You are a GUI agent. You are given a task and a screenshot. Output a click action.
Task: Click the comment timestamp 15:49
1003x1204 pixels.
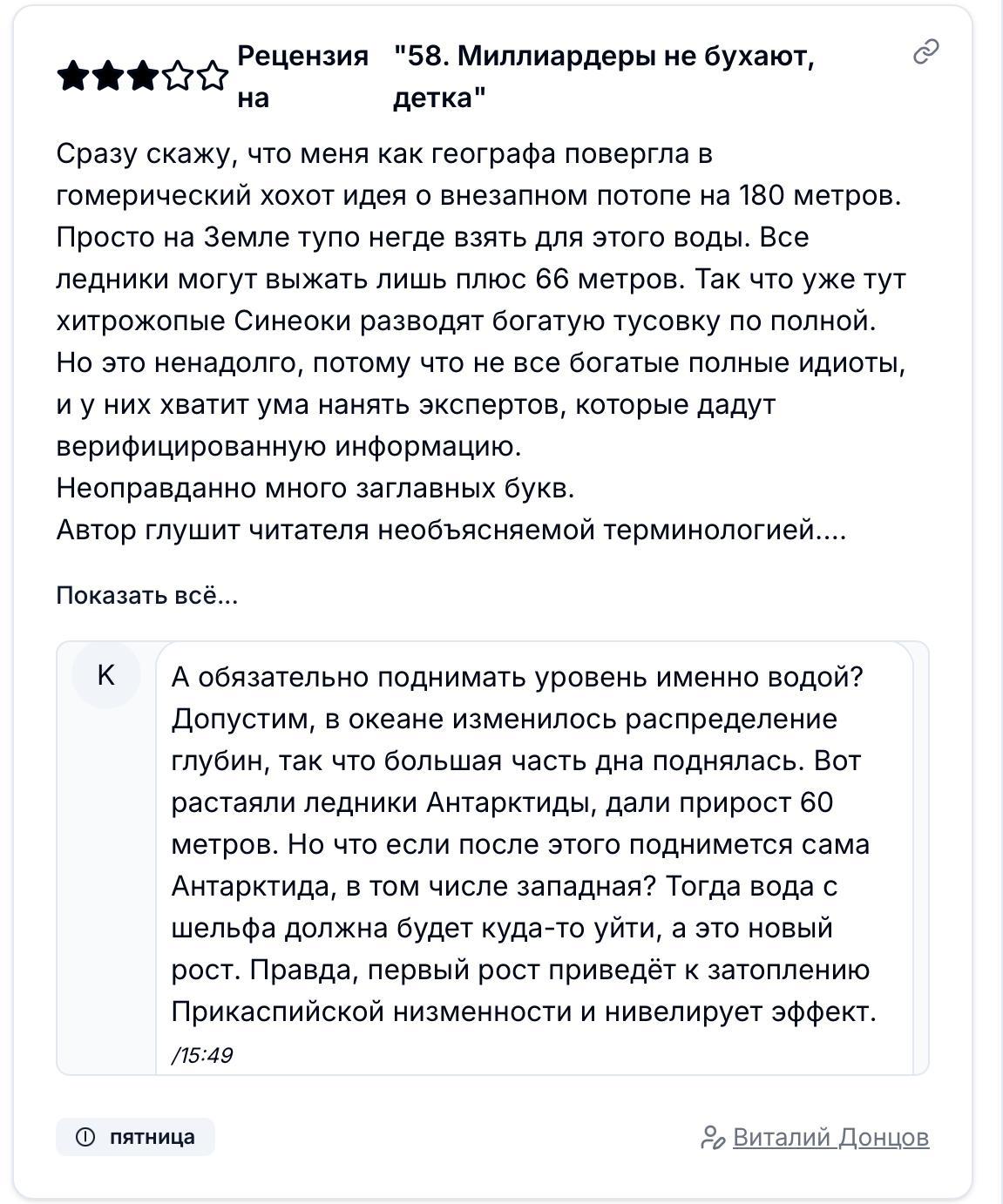point(202,1055)
